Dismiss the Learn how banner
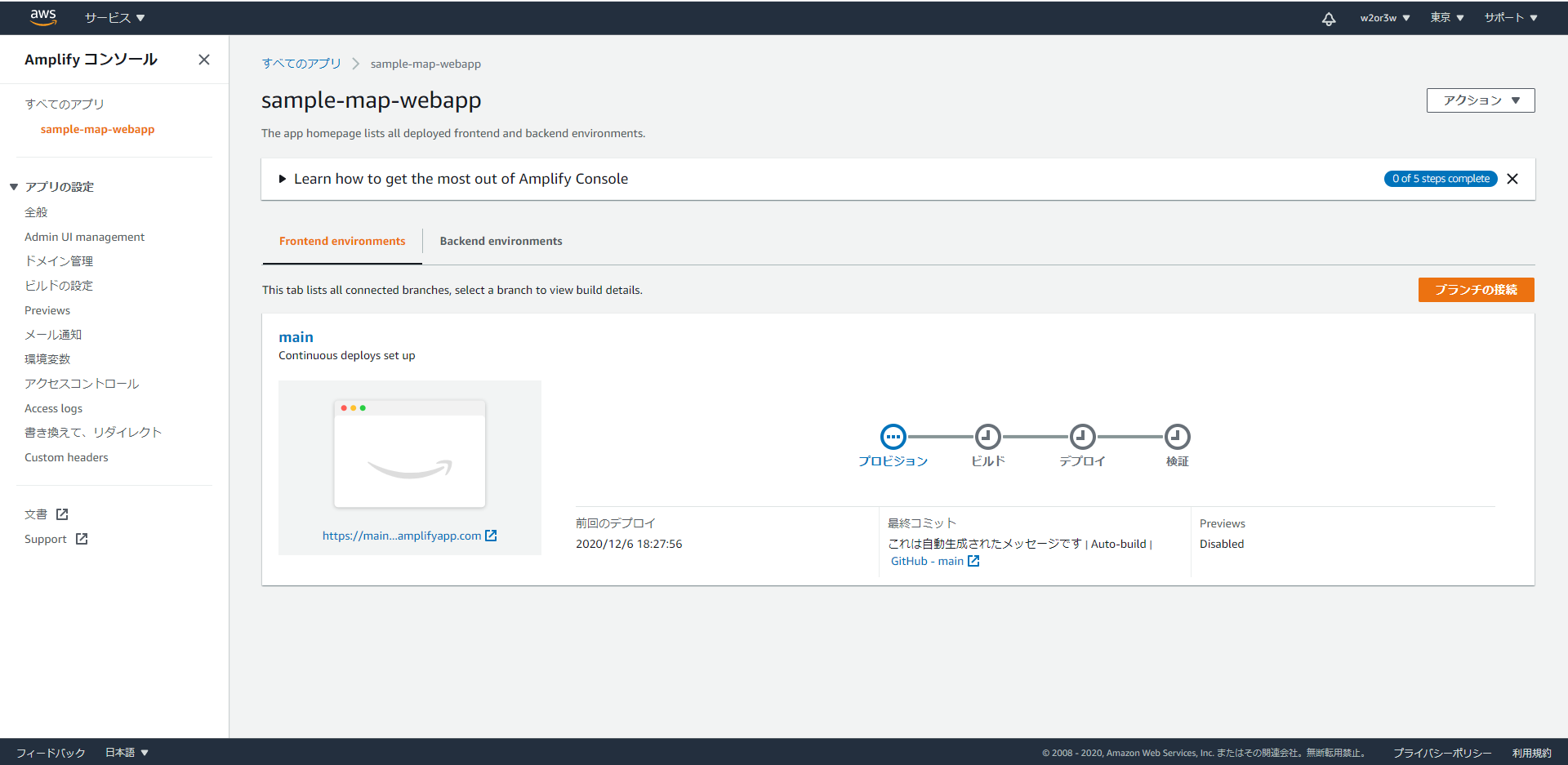This screenshot has width=1568, height=765. (x=1512, y=179)
